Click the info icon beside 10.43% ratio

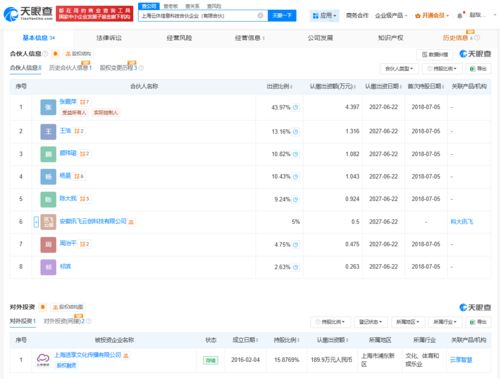[x=295, y=177]
